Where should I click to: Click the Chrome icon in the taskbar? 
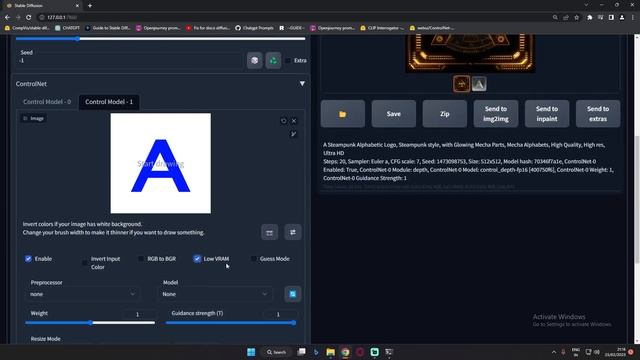pyautogui.click(x=345, y=352)
